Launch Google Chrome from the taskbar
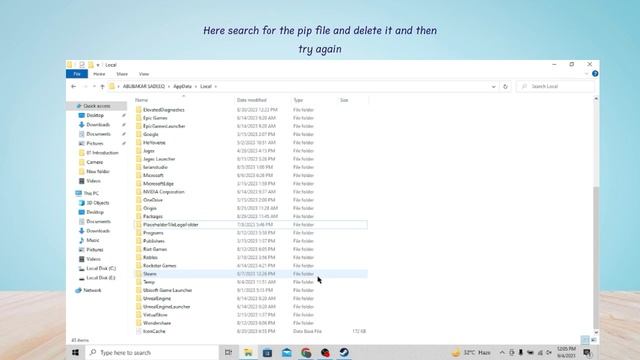640x360 pixels. 306,352
